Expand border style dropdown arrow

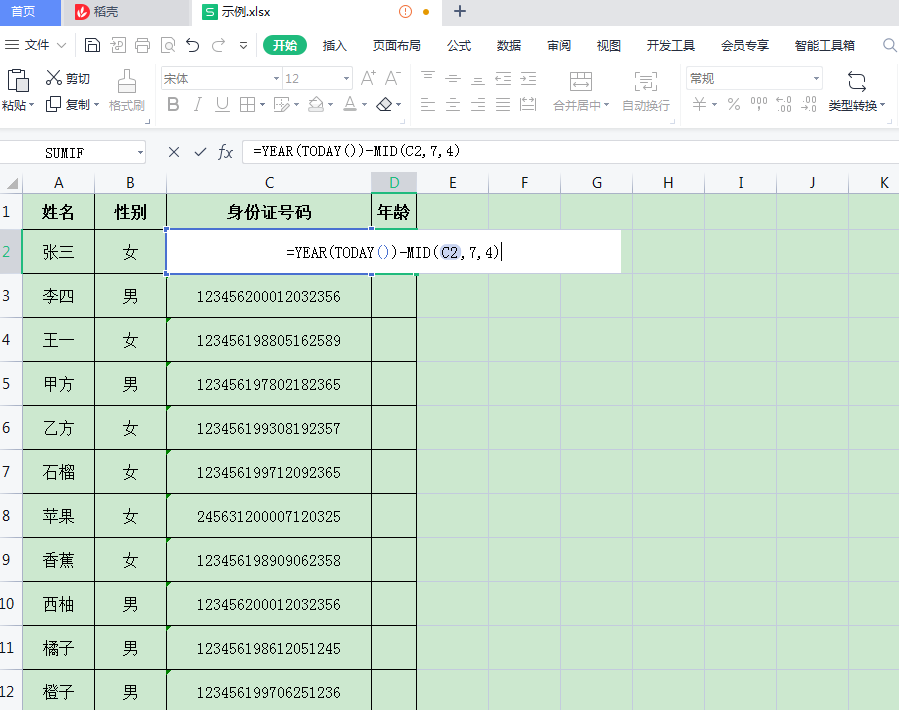click(263, 105)
